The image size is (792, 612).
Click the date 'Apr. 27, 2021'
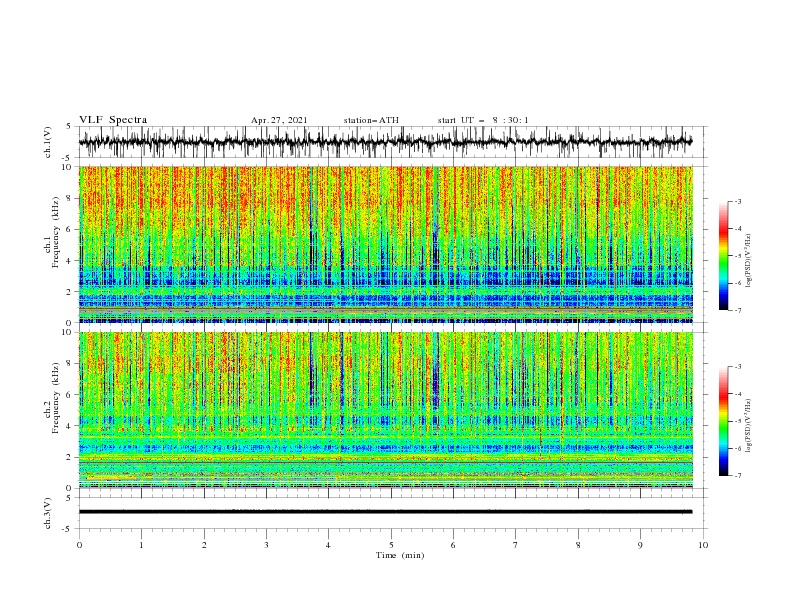(x=279, y=120)
